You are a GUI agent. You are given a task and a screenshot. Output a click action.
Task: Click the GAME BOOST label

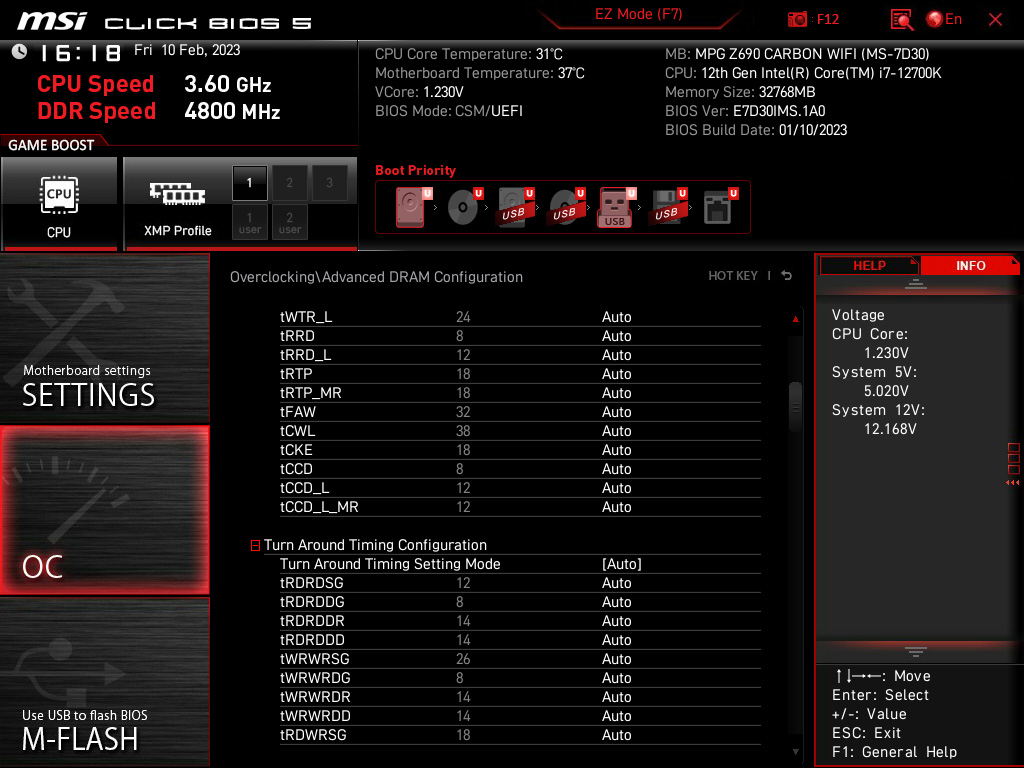click(51, 145)
